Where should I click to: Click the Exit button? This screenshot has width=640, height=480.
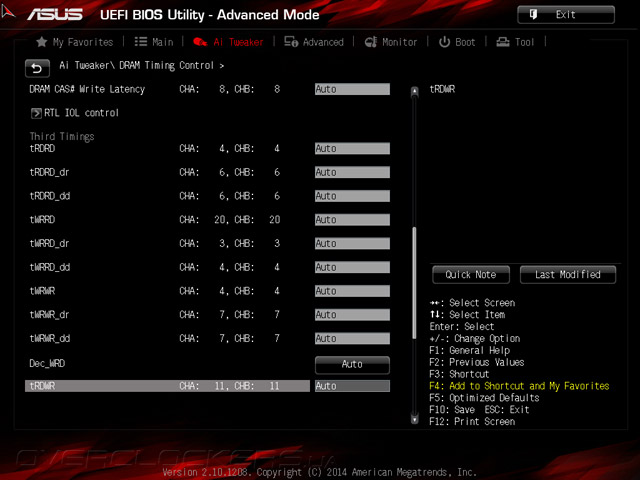(566, 15)
